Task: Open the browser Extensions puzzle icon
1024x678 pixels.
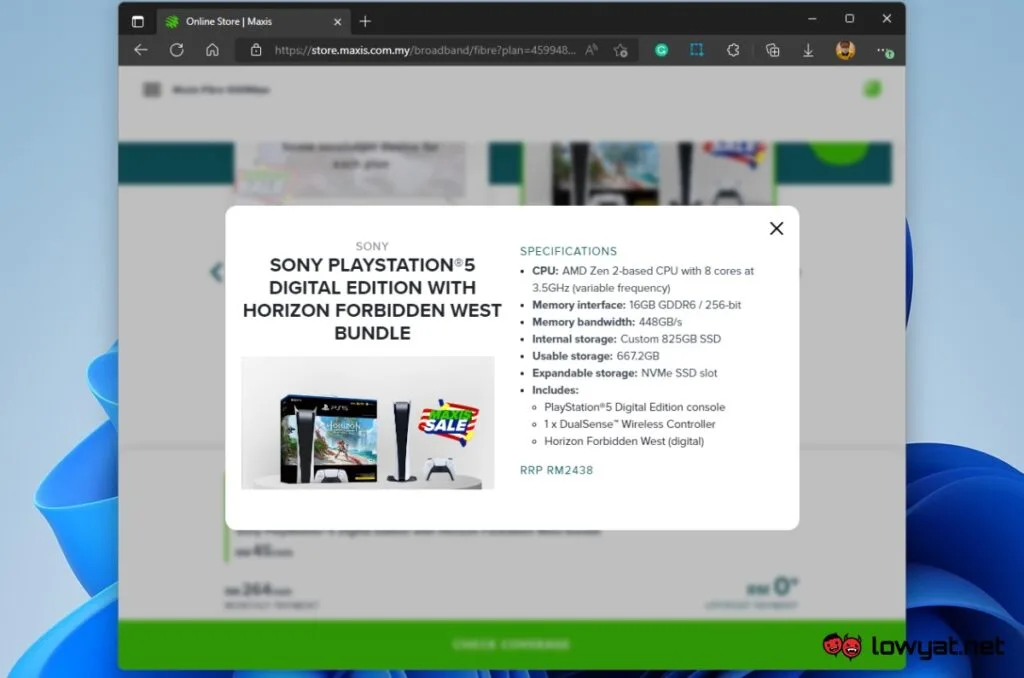Action: pyautogui.click(x=733, y=50)
